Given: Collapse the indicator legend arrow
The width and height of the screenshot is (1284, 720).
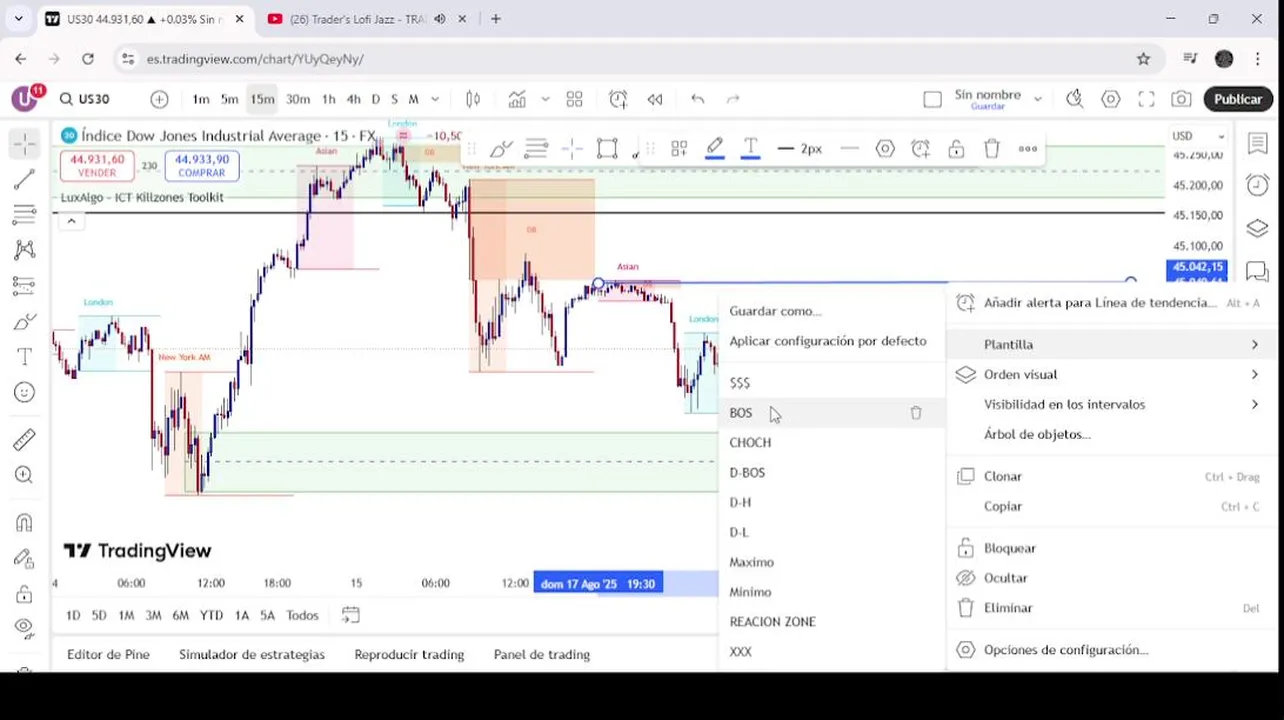Looking at the screenshot, I should [70, 221].
